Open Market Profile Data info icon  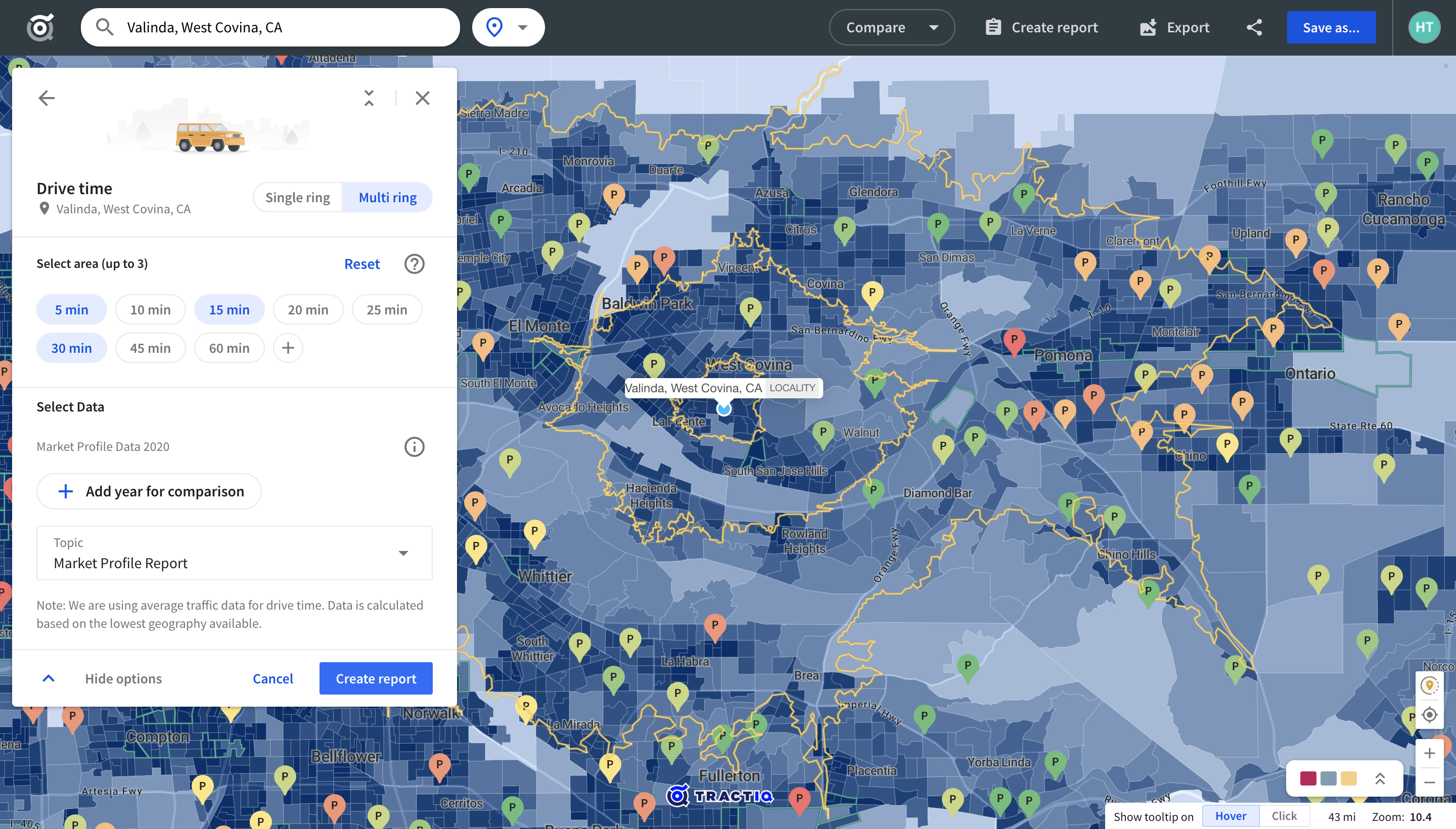tap(414, 447)
